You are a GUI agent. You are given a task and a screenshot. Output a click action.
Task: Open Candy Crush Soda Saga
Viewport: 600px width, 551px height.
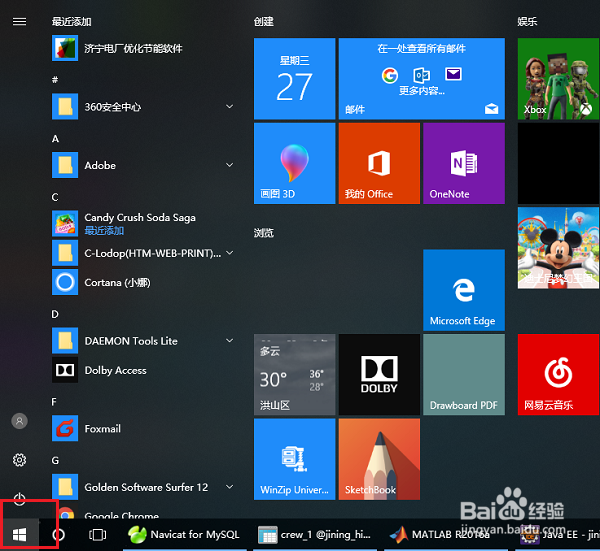(x=142, y=223)
